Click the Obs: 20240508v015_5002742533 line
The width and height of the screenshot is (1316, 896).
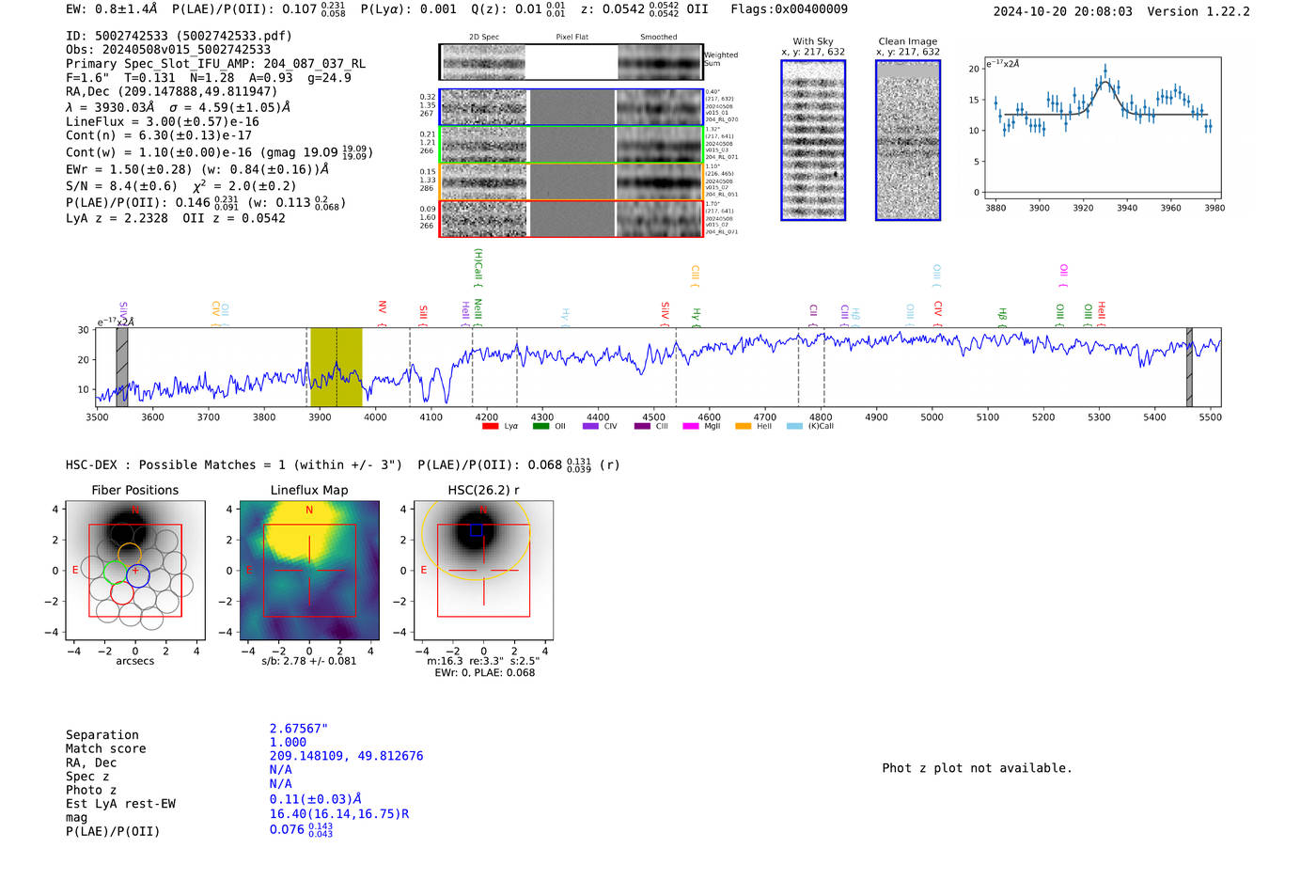click(x=168, y=50)
